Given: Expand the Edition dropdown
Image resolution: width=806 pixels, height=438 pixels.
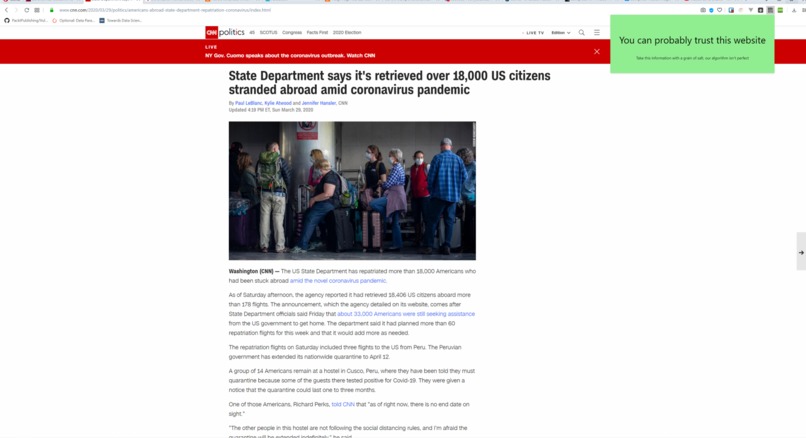Looking at the screenshot, I should tap(561, 33).
